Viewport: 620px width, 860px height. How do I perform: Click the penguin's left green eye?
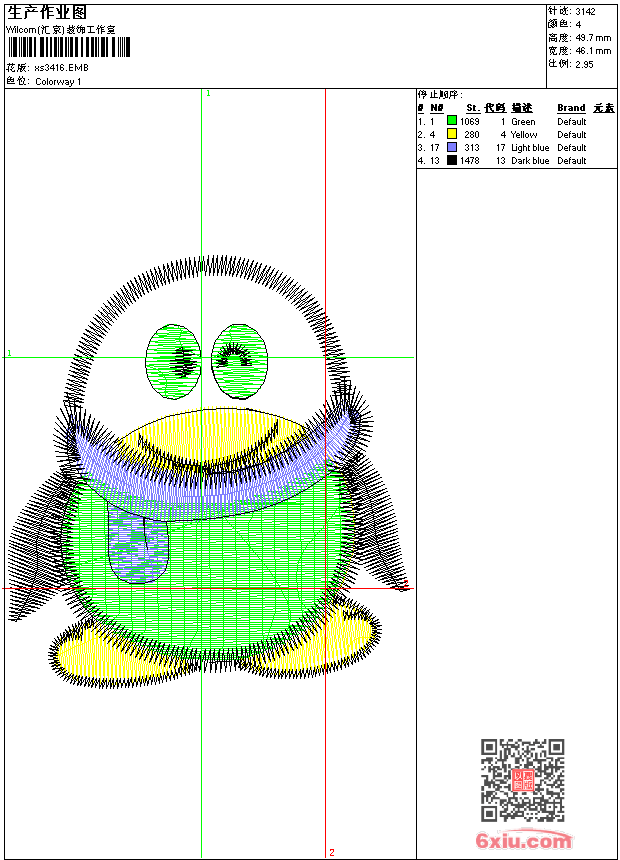[174, 360]
